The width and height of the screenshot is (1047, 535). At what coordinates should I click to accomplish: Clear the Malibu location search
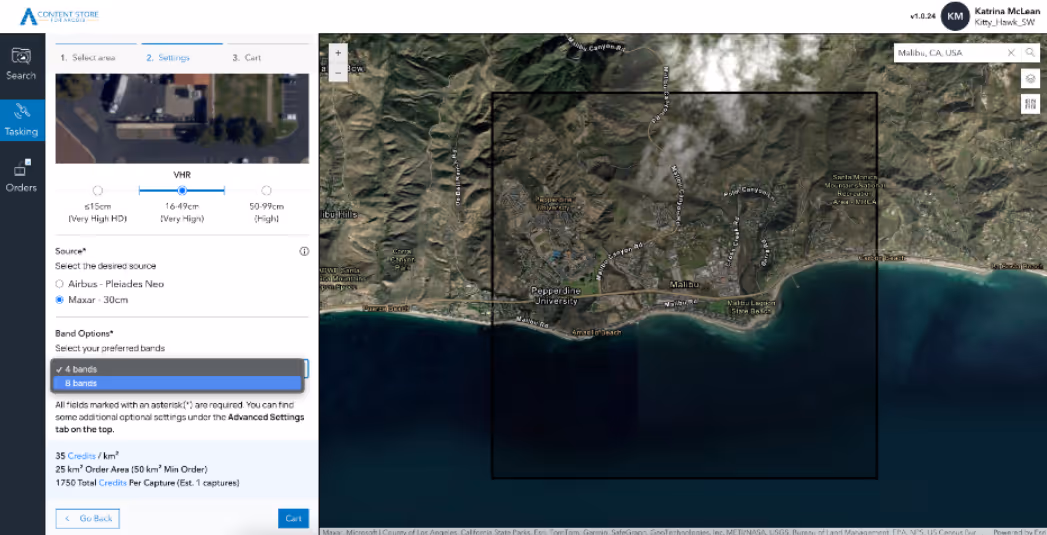(1011, 53)
